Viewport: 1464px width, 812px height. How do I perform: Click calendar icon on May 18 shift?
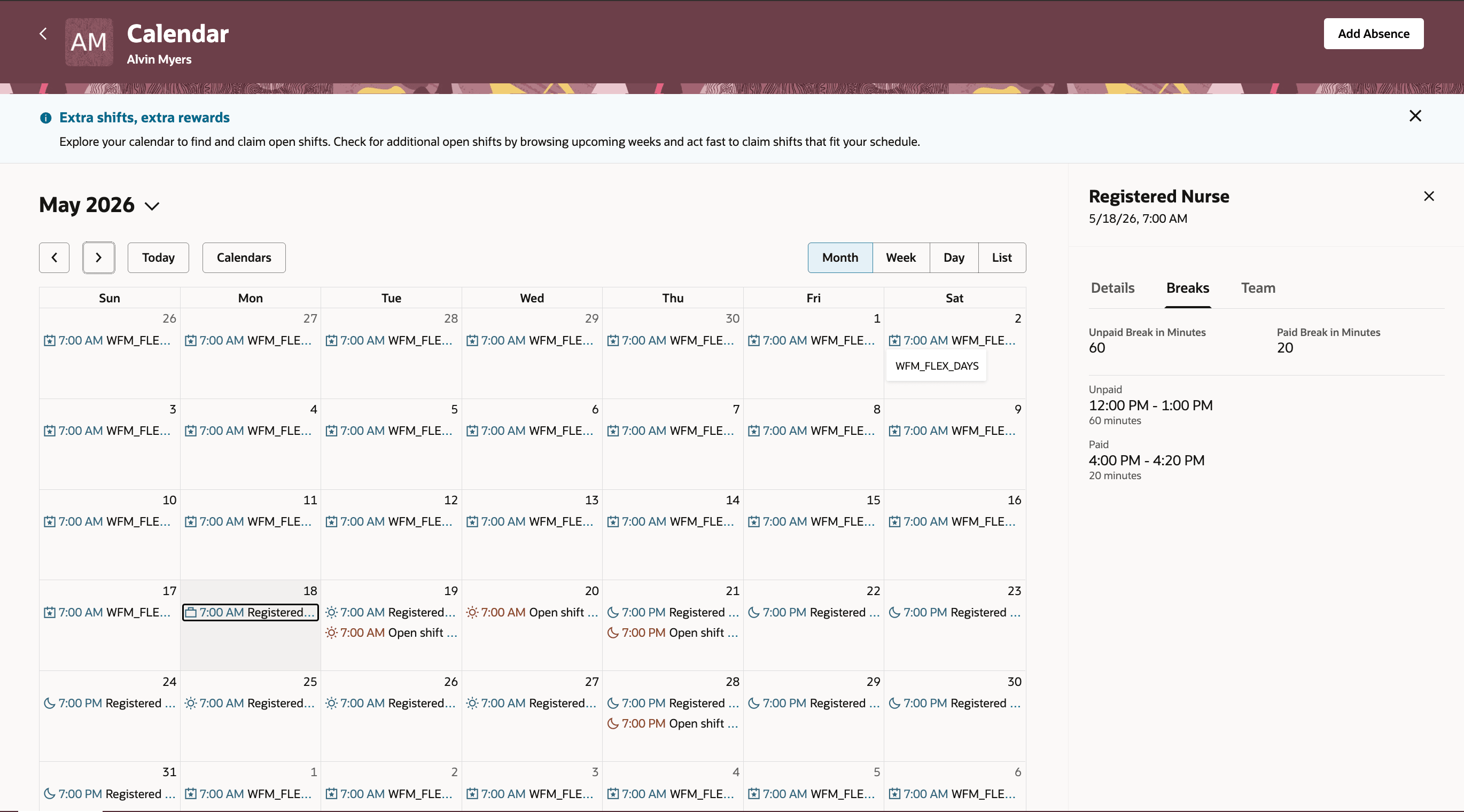coord(191,613)
